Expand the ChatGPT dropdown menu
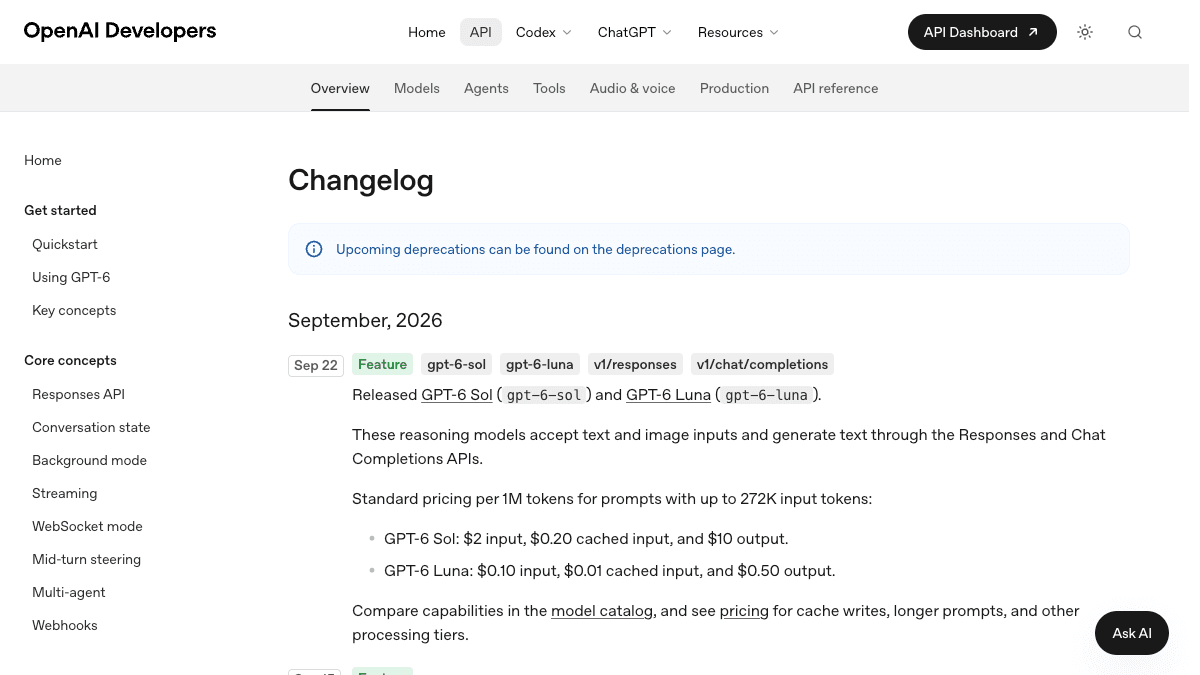The image size is (1200, 675). pos(635,32)
